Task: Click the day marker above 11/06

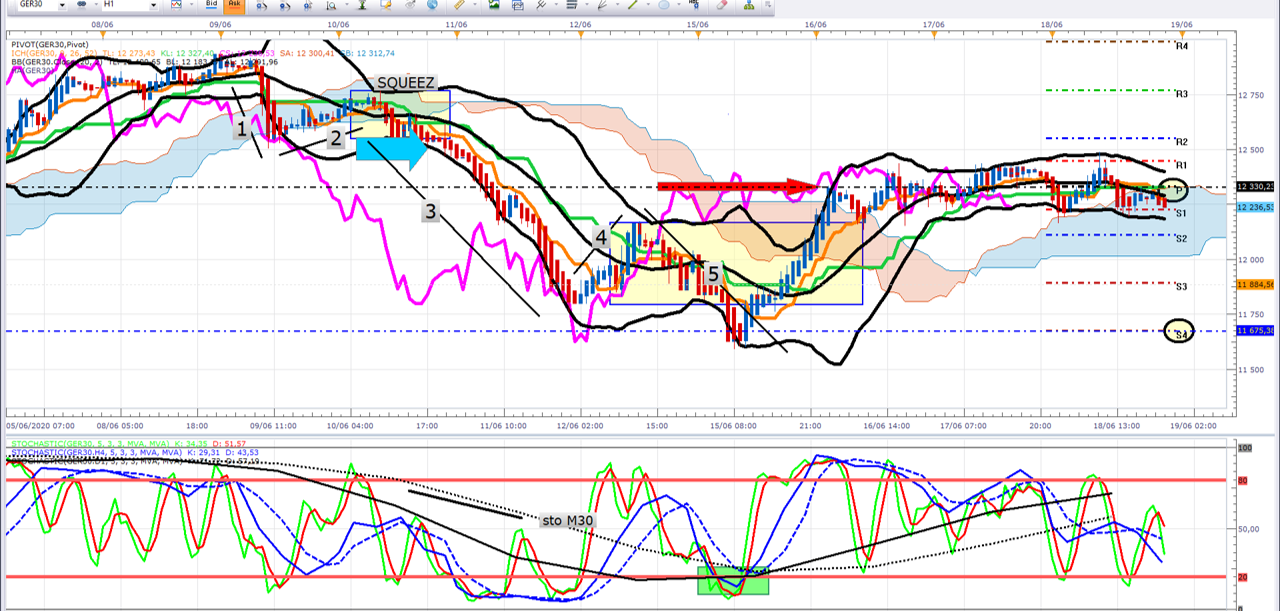Action: [456, 34]
